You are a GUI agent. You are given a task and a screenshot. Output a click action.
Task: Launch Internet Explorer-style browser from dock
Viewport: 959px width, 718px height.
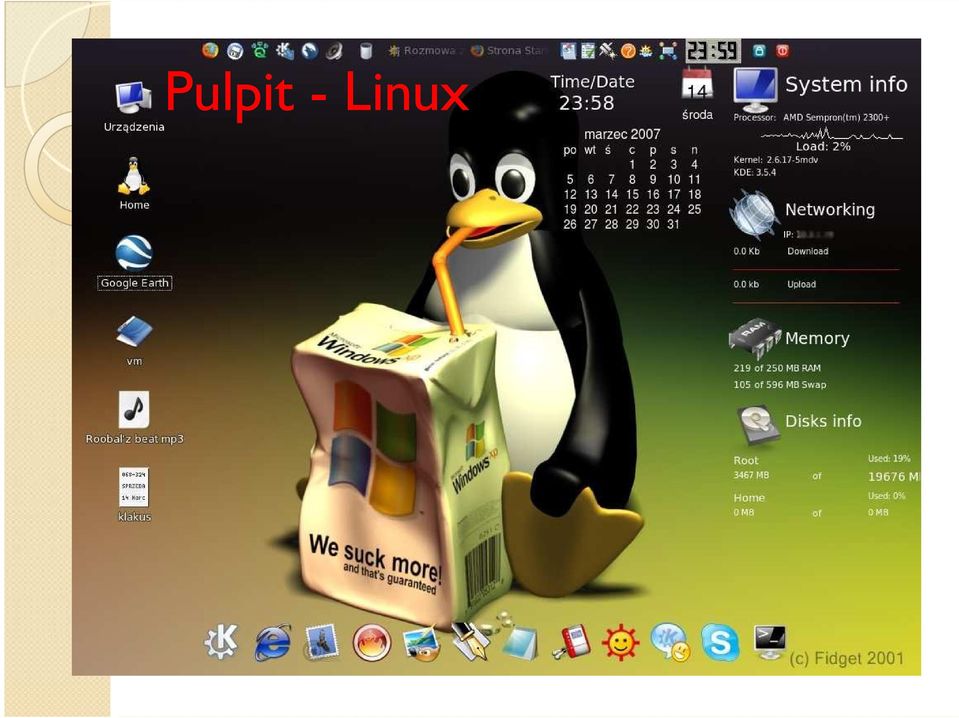pyautogui.click(x=272, y=643)
